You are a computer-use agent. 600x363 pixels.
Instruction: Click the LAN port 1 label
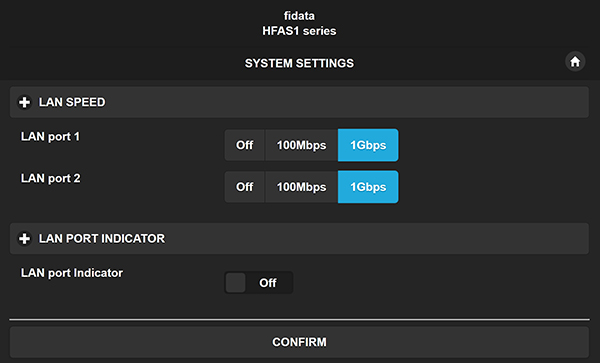coord(50,137)
